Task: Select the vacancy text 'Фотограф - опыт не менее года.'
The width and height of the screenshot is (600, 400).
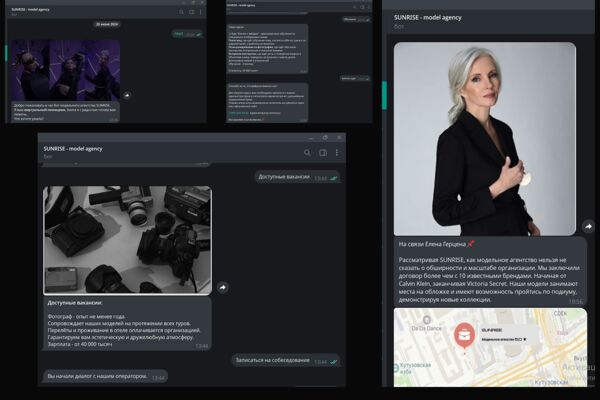Action: click(86, 317)
